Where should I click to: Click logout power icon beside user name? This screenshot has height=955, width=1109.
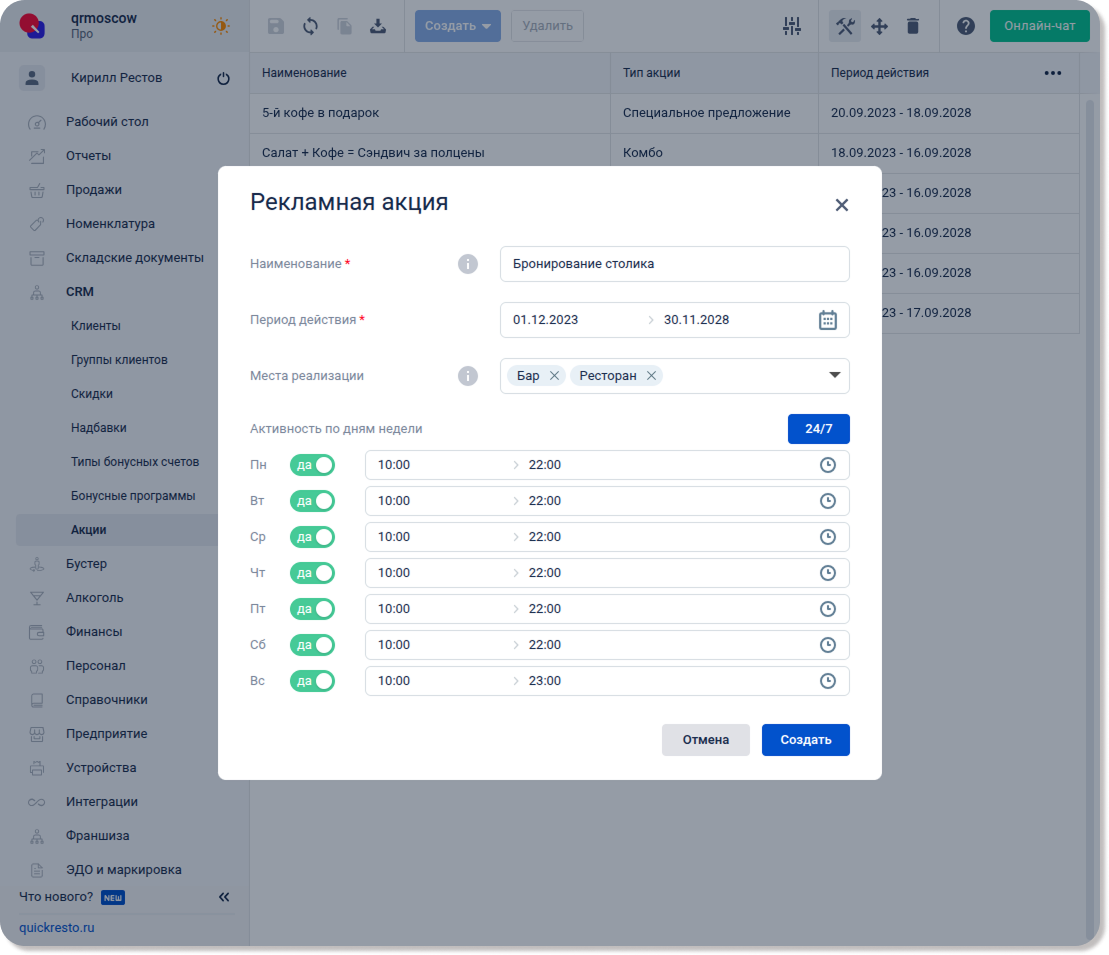coord(223,78)
